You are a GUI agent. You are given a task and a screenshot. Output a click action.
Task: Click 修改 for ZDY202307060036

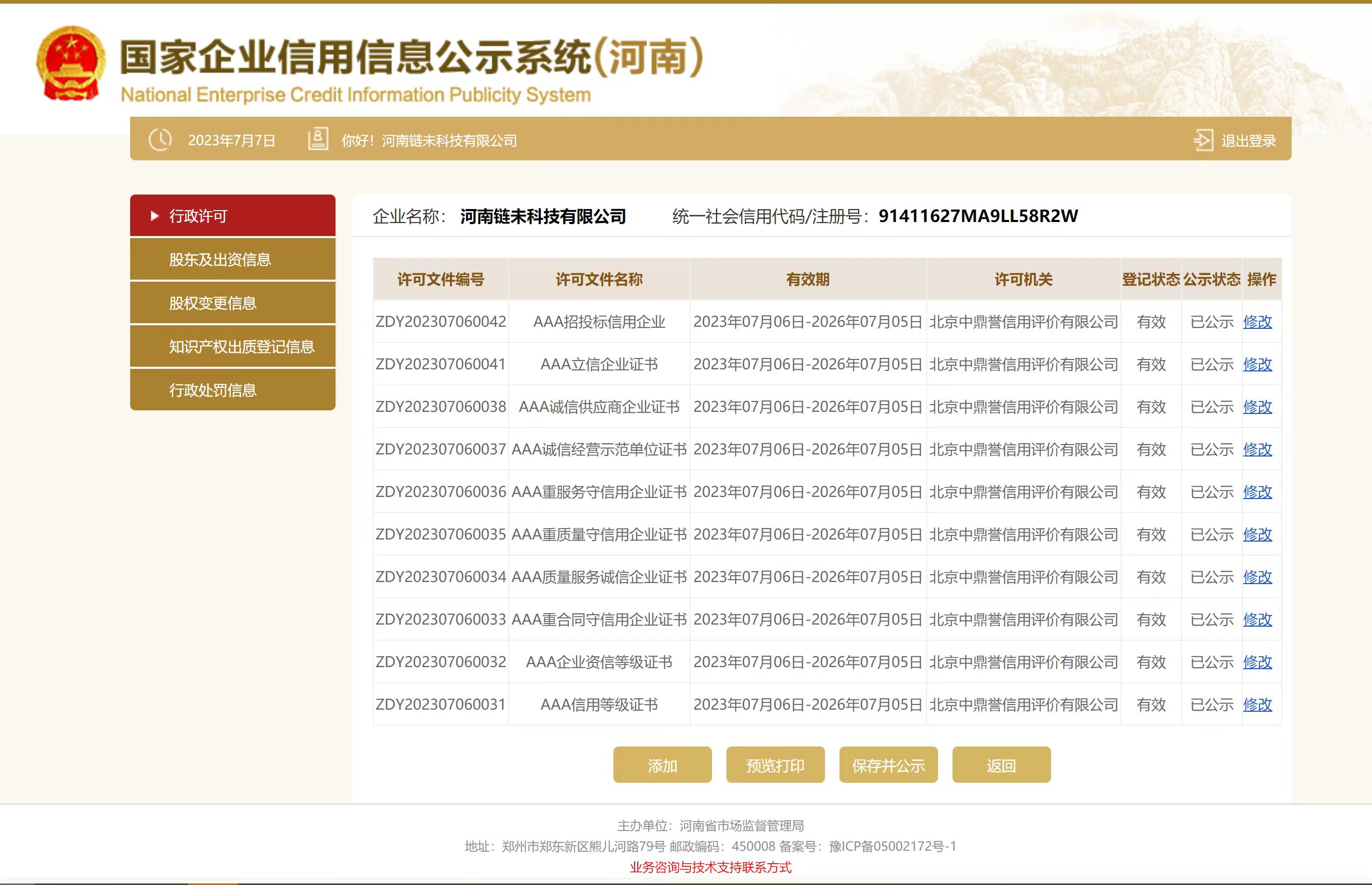point(1258,492)
